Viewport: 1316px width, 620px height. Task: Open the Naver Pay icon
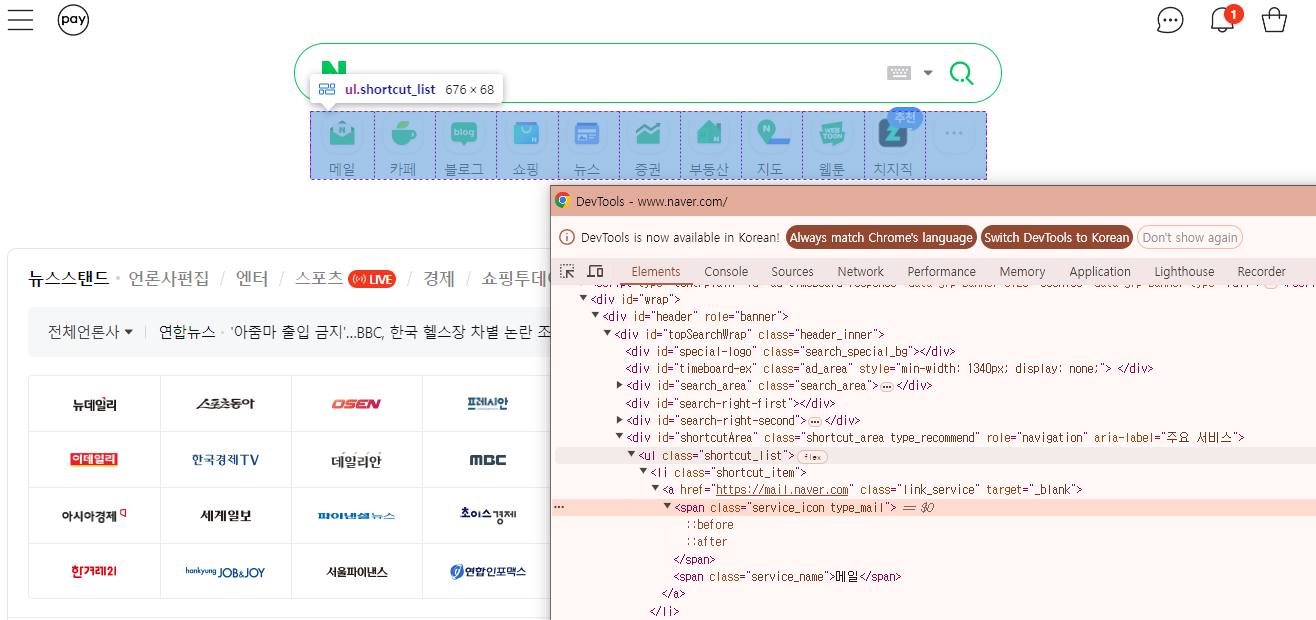74,20
